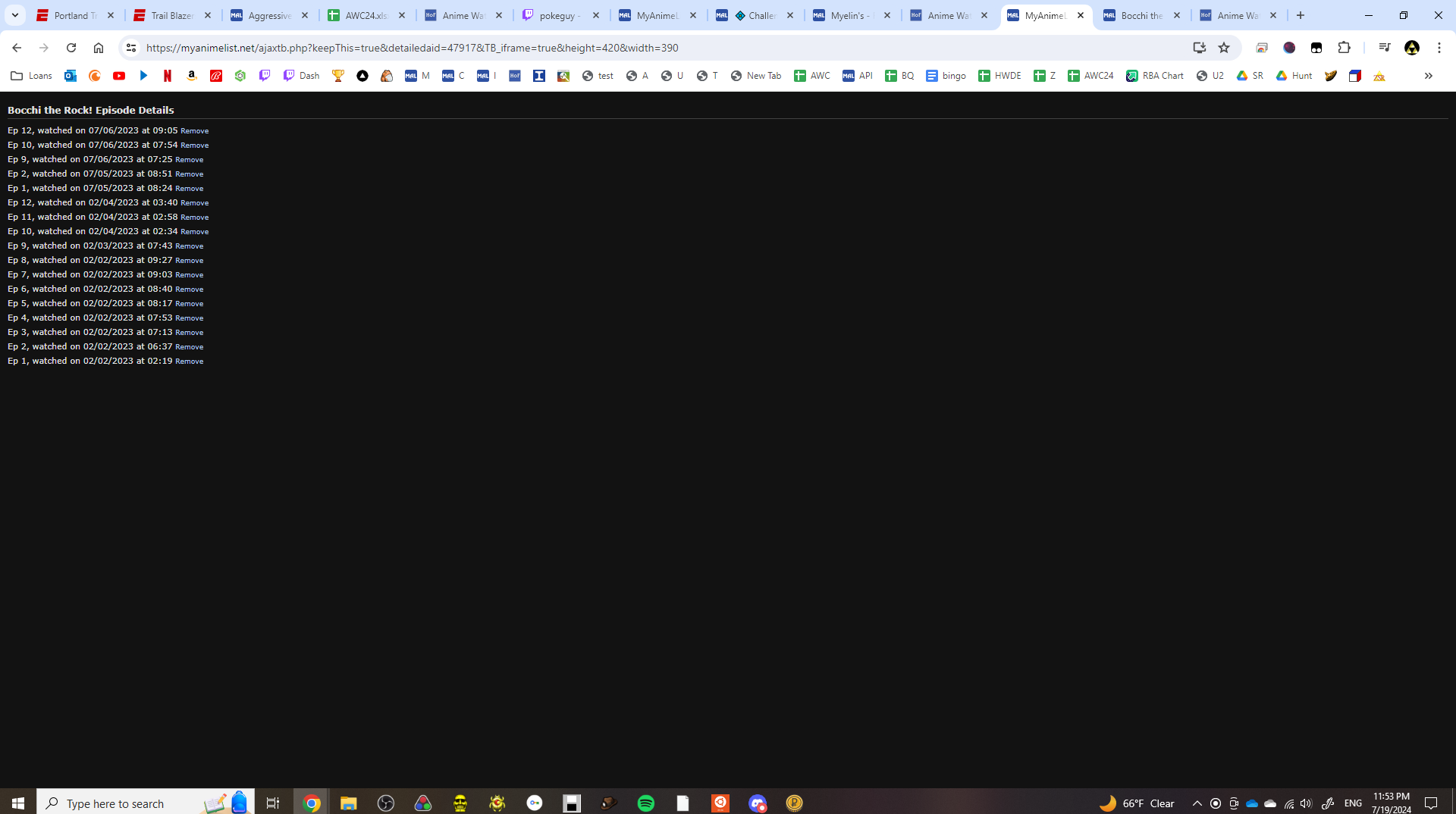Image resolution: width=1456 pixels, height=814 pixels.
Task: Switch to Aggressive tab
Action: point(270,15)
